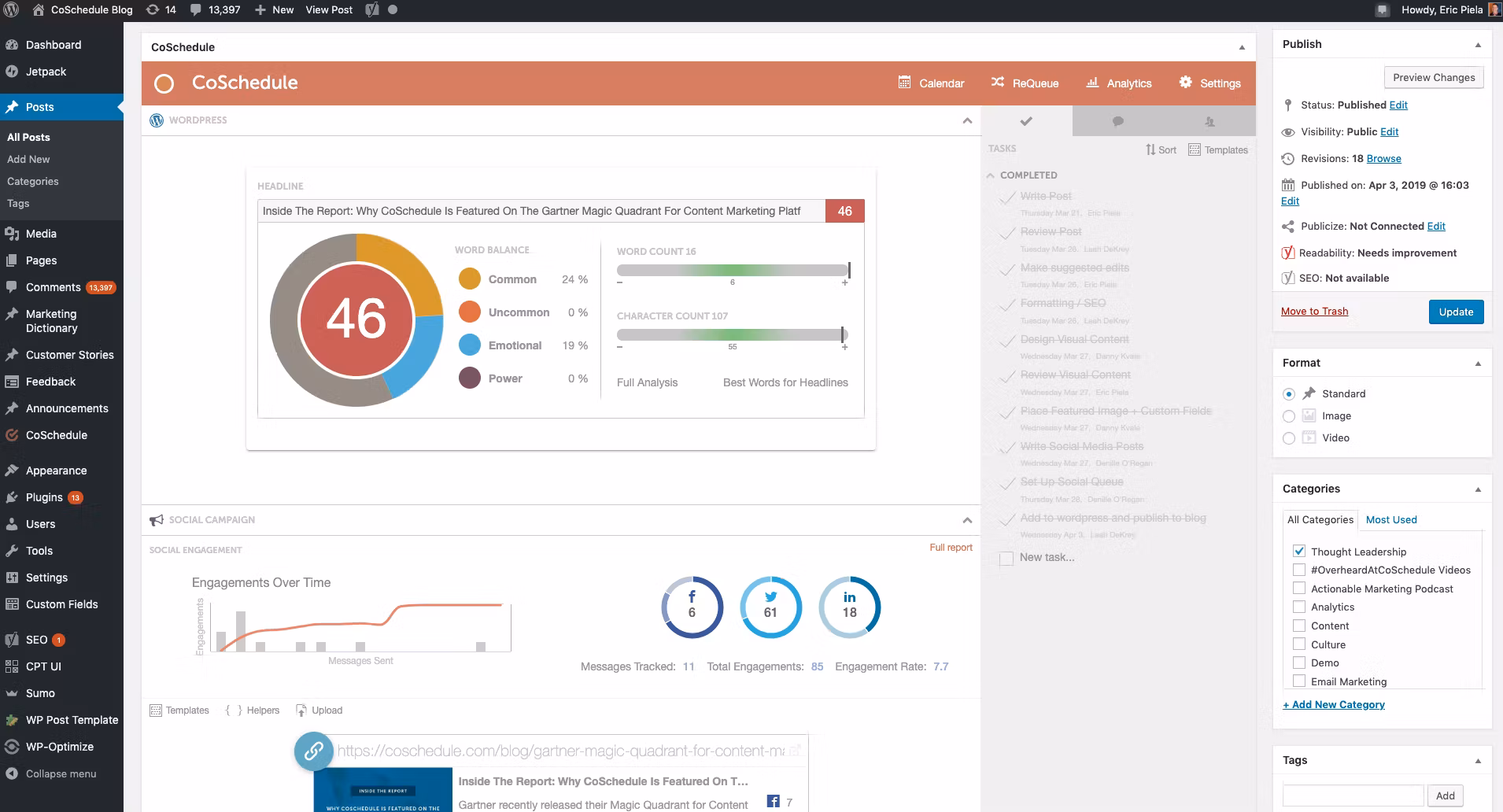Uncheck the Thought Leadership category
1503x812 pixels.
(1298, 551)
